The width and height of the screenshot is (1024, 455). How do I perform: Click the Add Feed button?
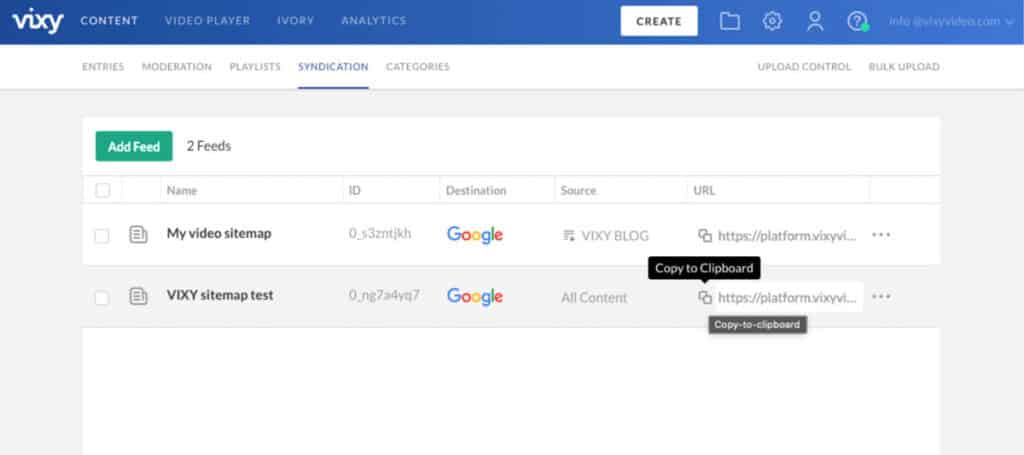tap(134, 146)
